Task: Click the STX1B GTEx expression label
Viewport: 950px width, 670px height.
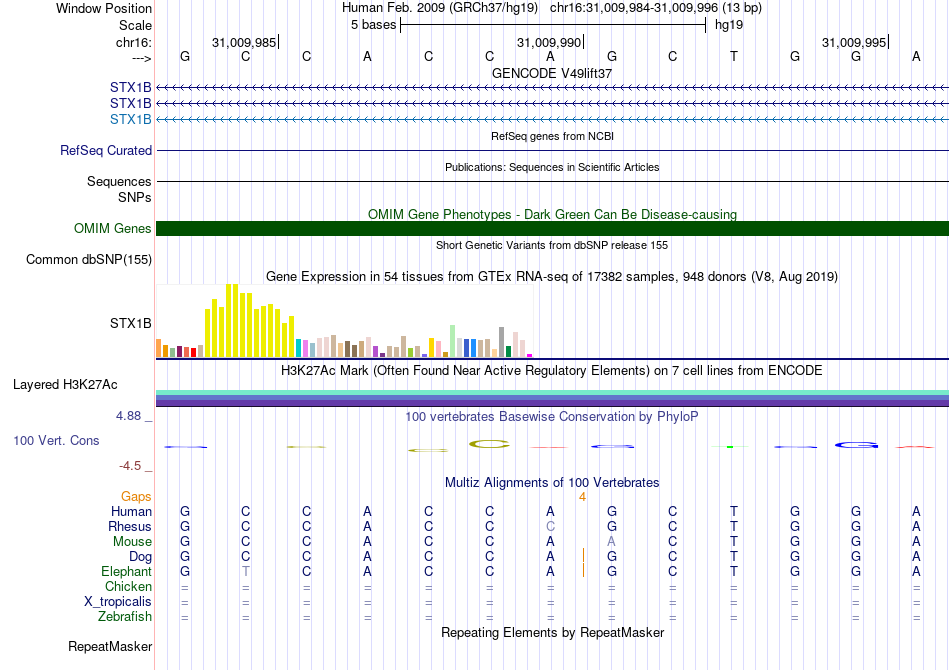Action: pyautogui.click(x=130, y=323)
